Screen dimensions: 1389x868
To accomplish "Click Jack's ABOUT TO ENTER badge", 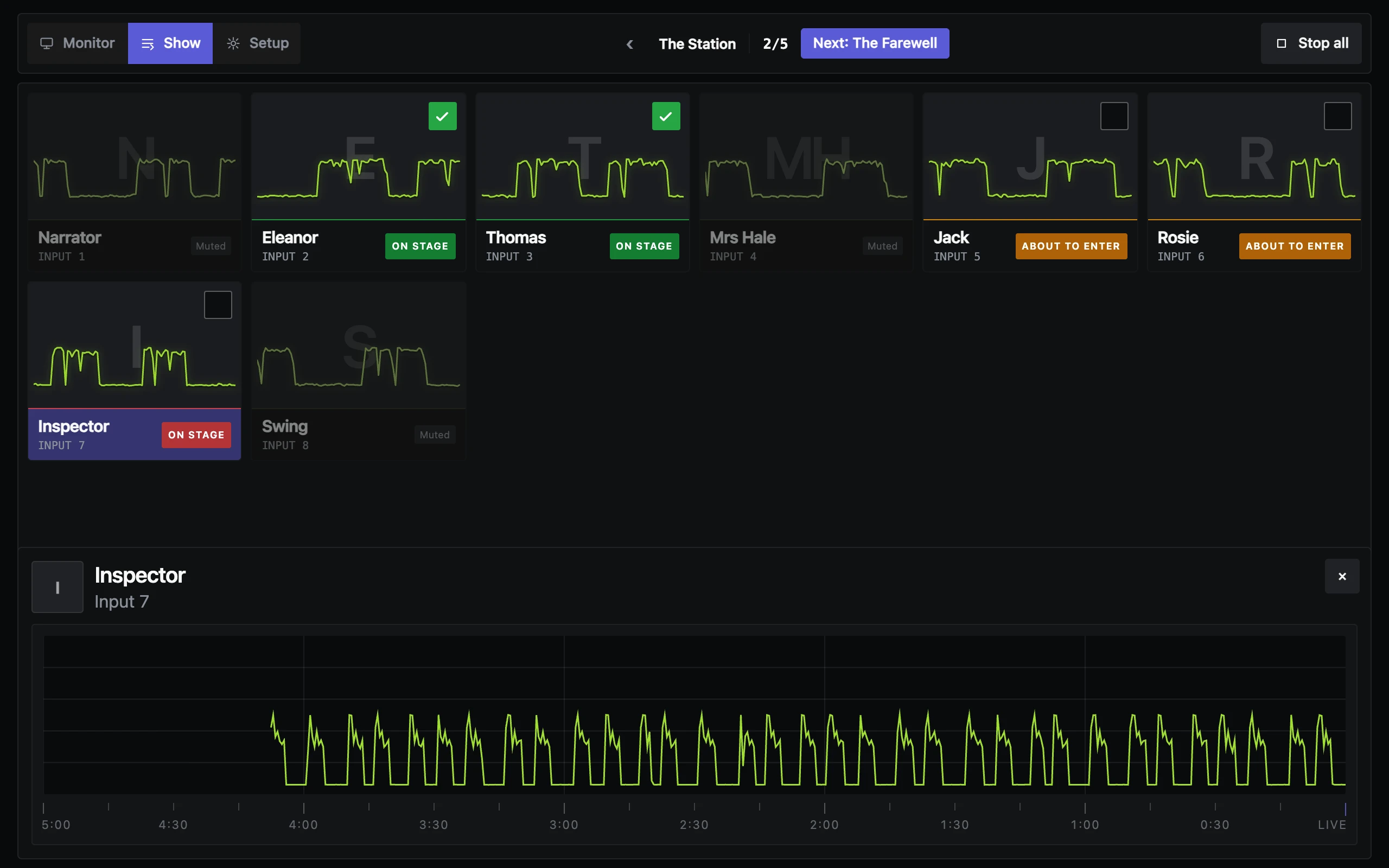I will click(1071, 246).
